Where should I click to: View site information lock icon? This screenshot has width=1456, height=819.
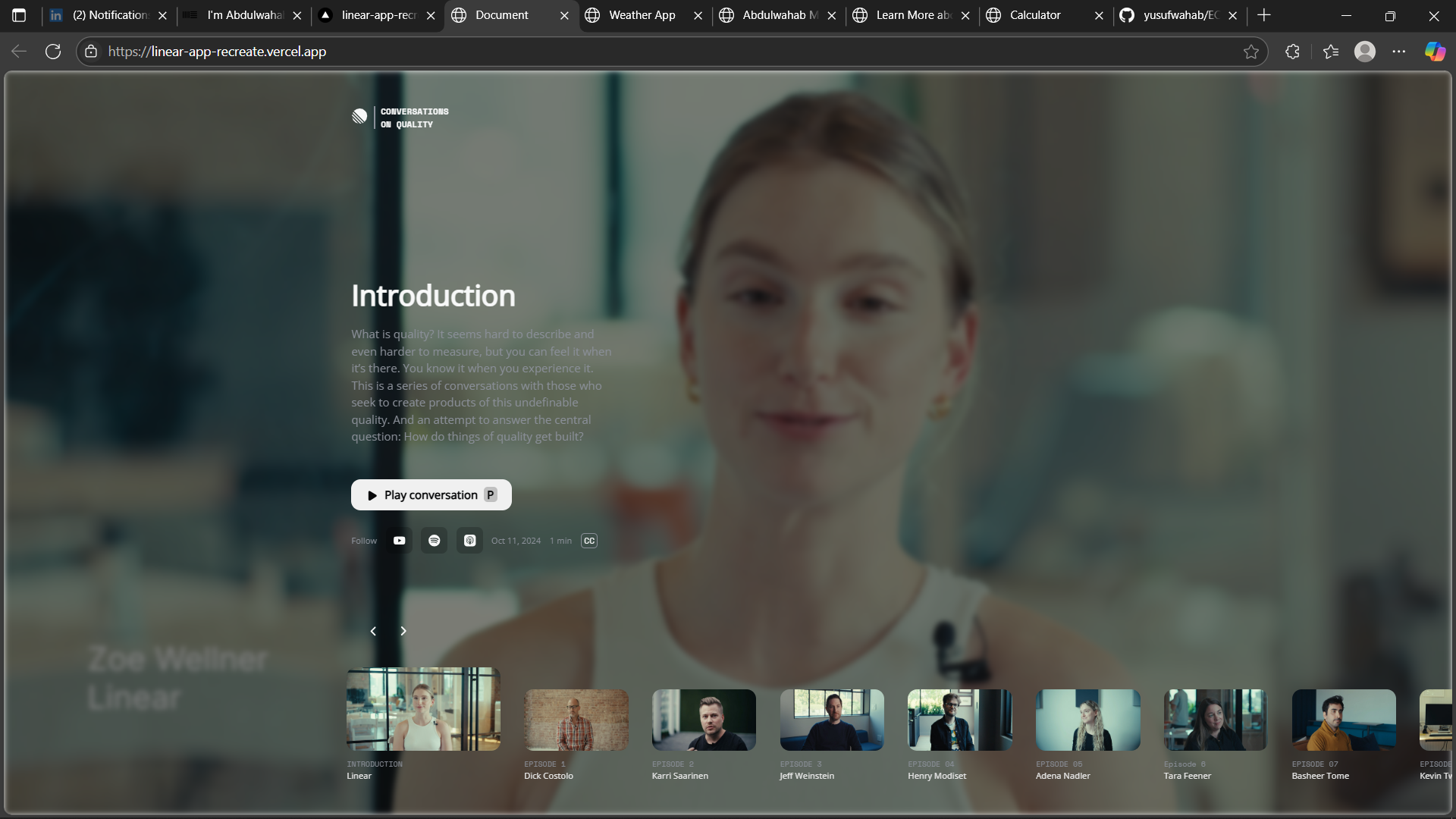tap(91, 52)
